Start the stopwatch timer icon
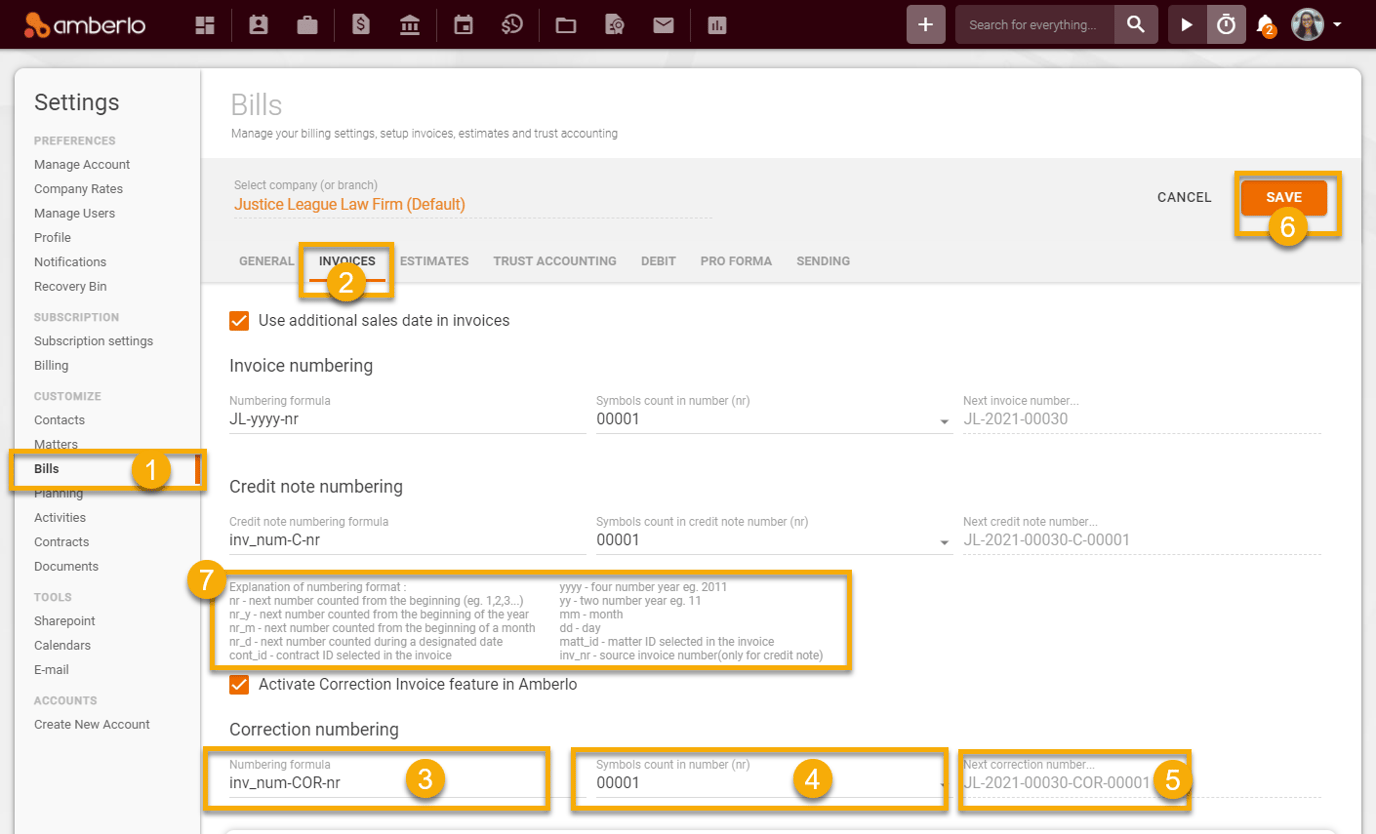 (1226, 24)
